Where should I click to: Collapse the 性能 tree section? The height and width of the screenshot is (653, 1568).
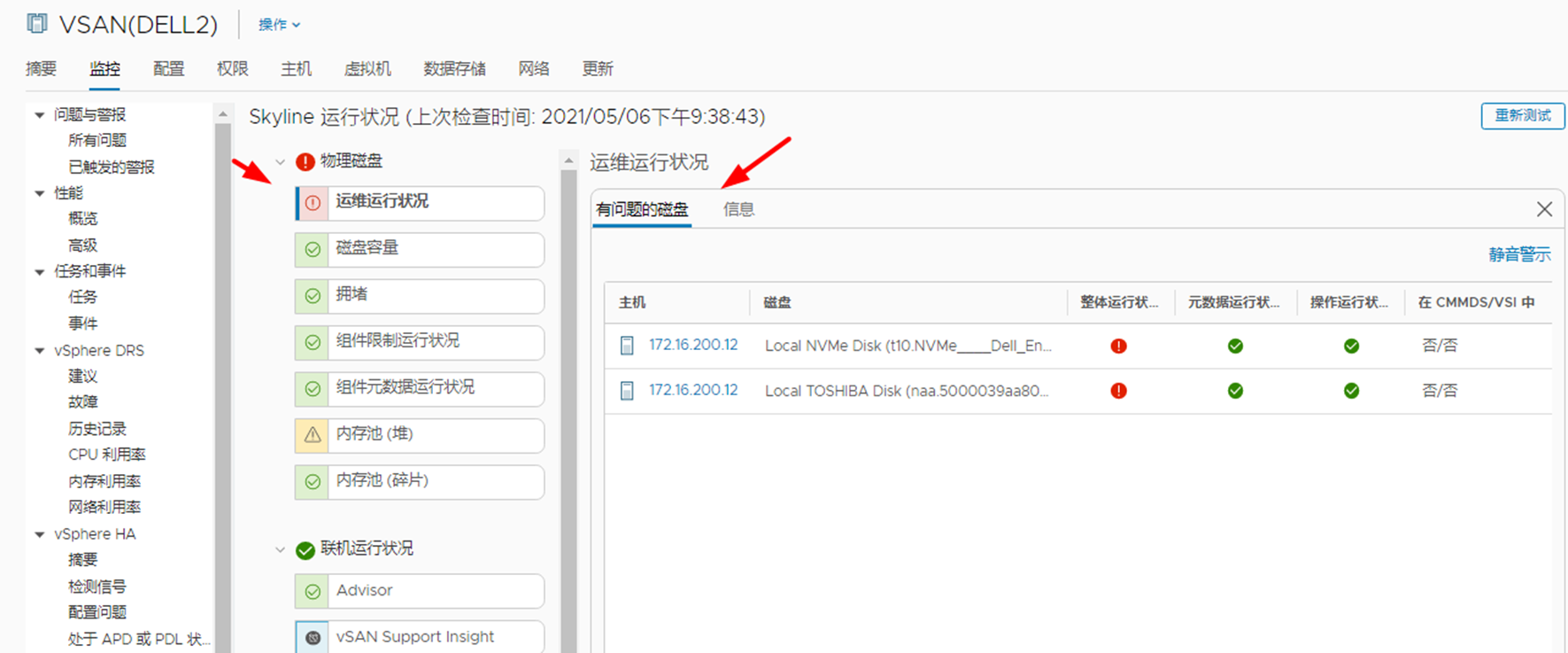tap(40, 193)
